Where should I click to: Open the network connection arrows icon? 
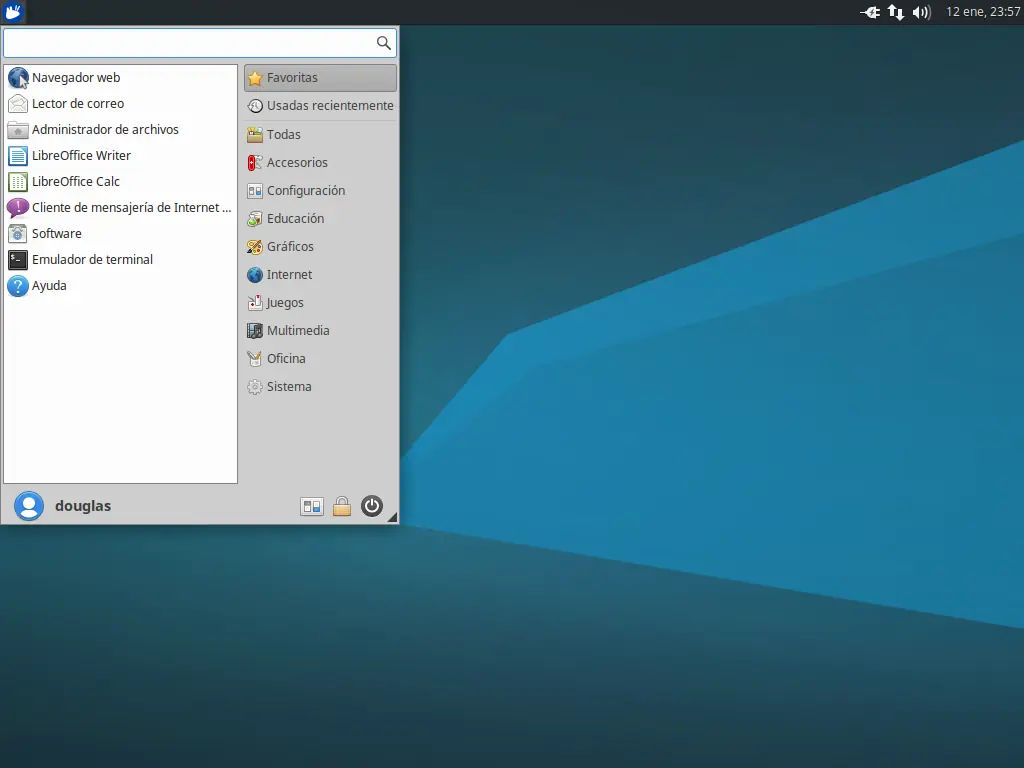(896, 12)
